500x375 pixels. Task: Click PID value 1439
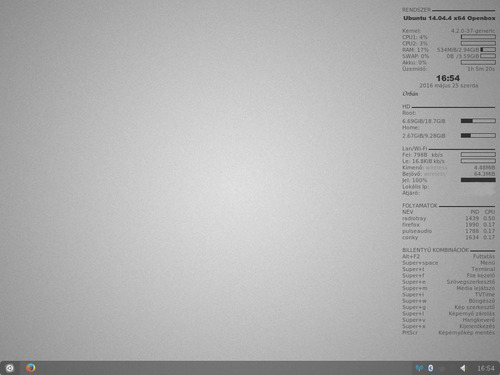pyautogui.click(x=472, y=218)
